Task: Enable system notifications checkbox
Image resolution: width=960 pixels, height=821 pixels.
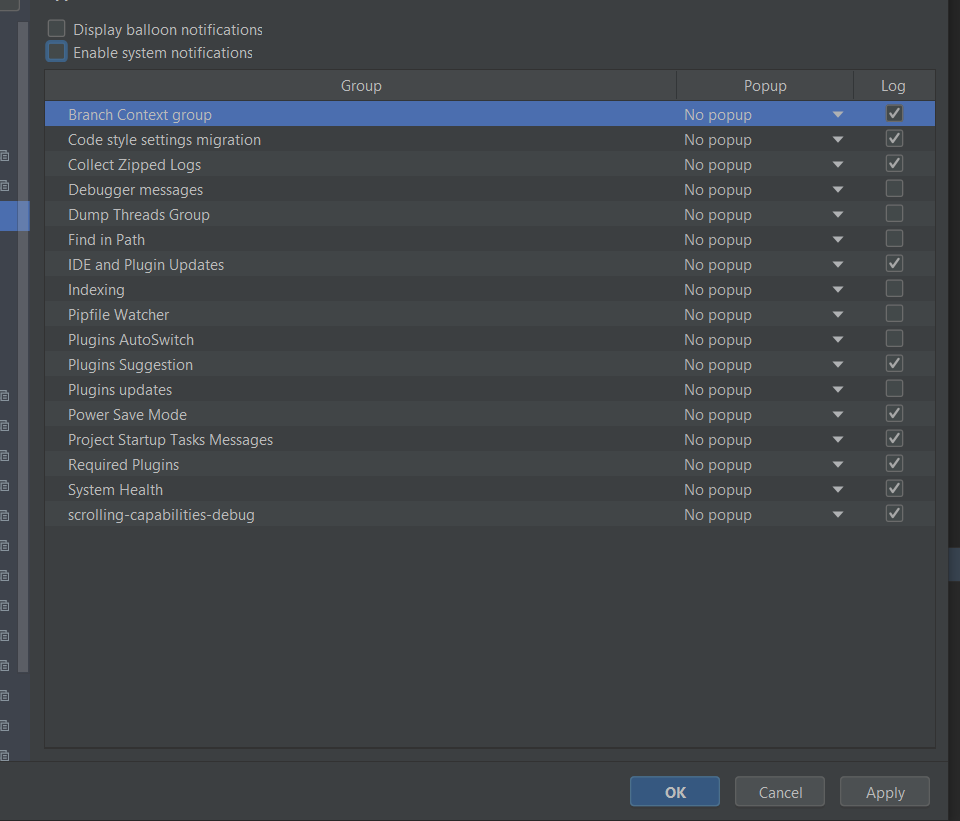Action: [57, 52]
